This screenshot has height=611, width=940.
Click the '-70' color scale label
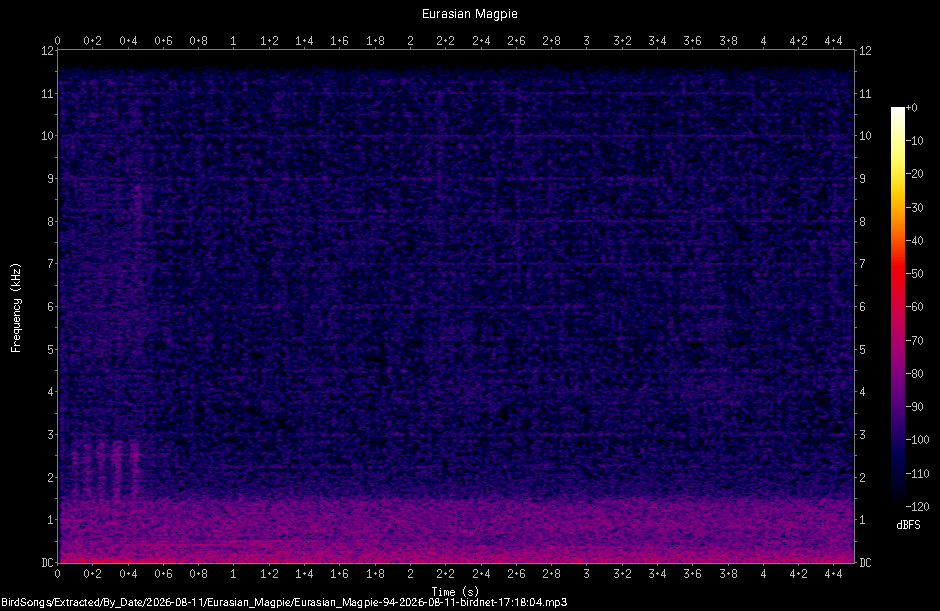point(914,341)
